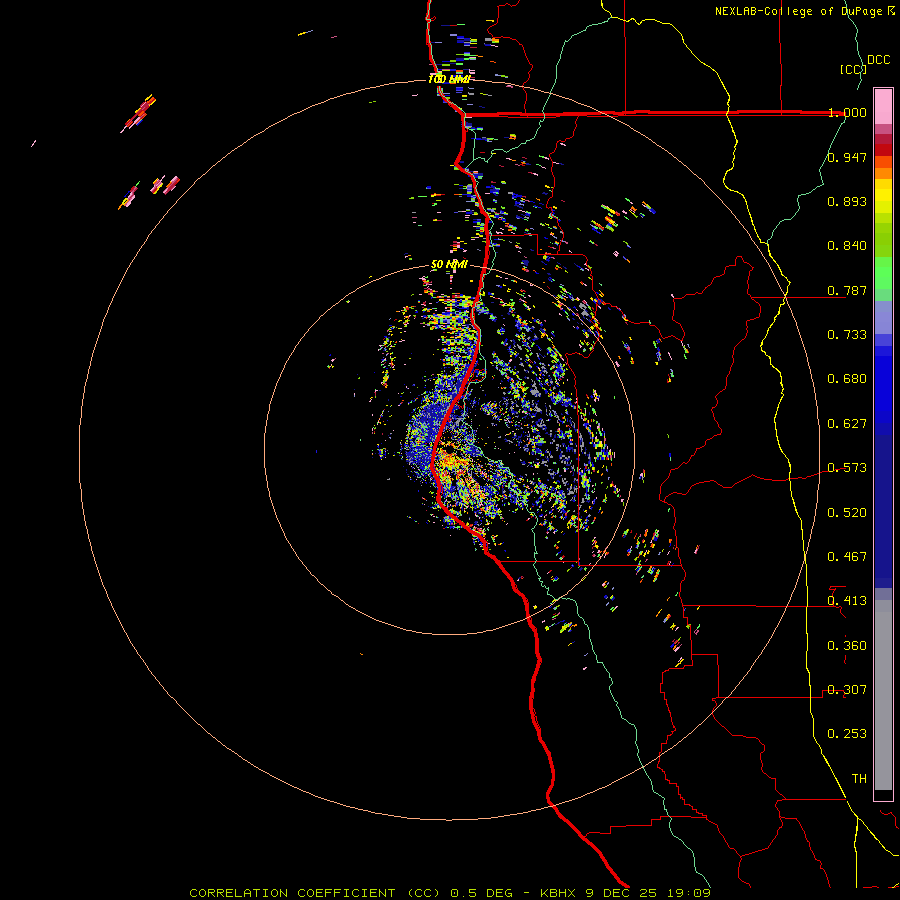
Task: Select the 0.787 scale value
Action: point(847,290)
